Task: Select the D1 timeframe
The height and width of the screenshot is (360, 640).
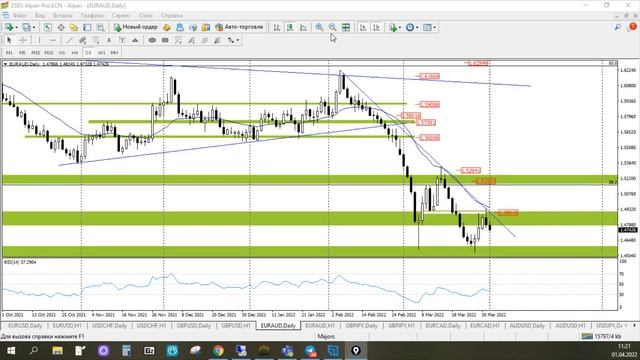Action: pos(88,53)
